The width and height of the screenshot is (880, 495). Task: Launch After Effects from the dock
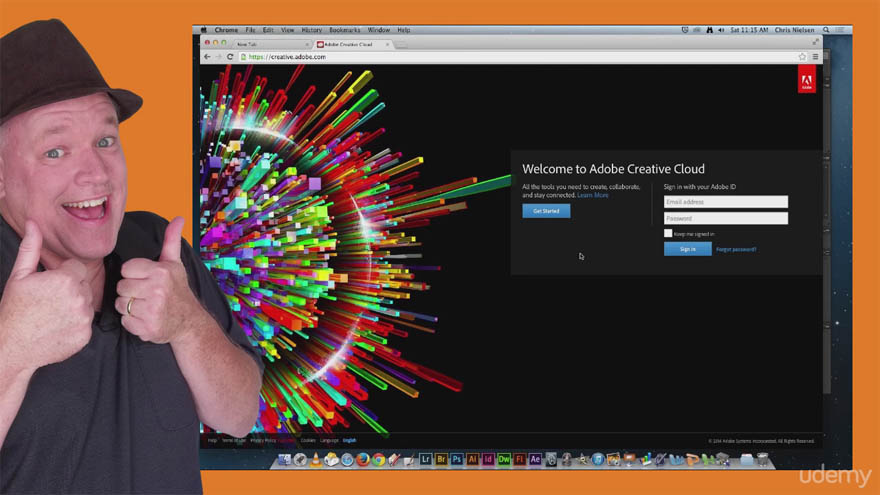535,460
